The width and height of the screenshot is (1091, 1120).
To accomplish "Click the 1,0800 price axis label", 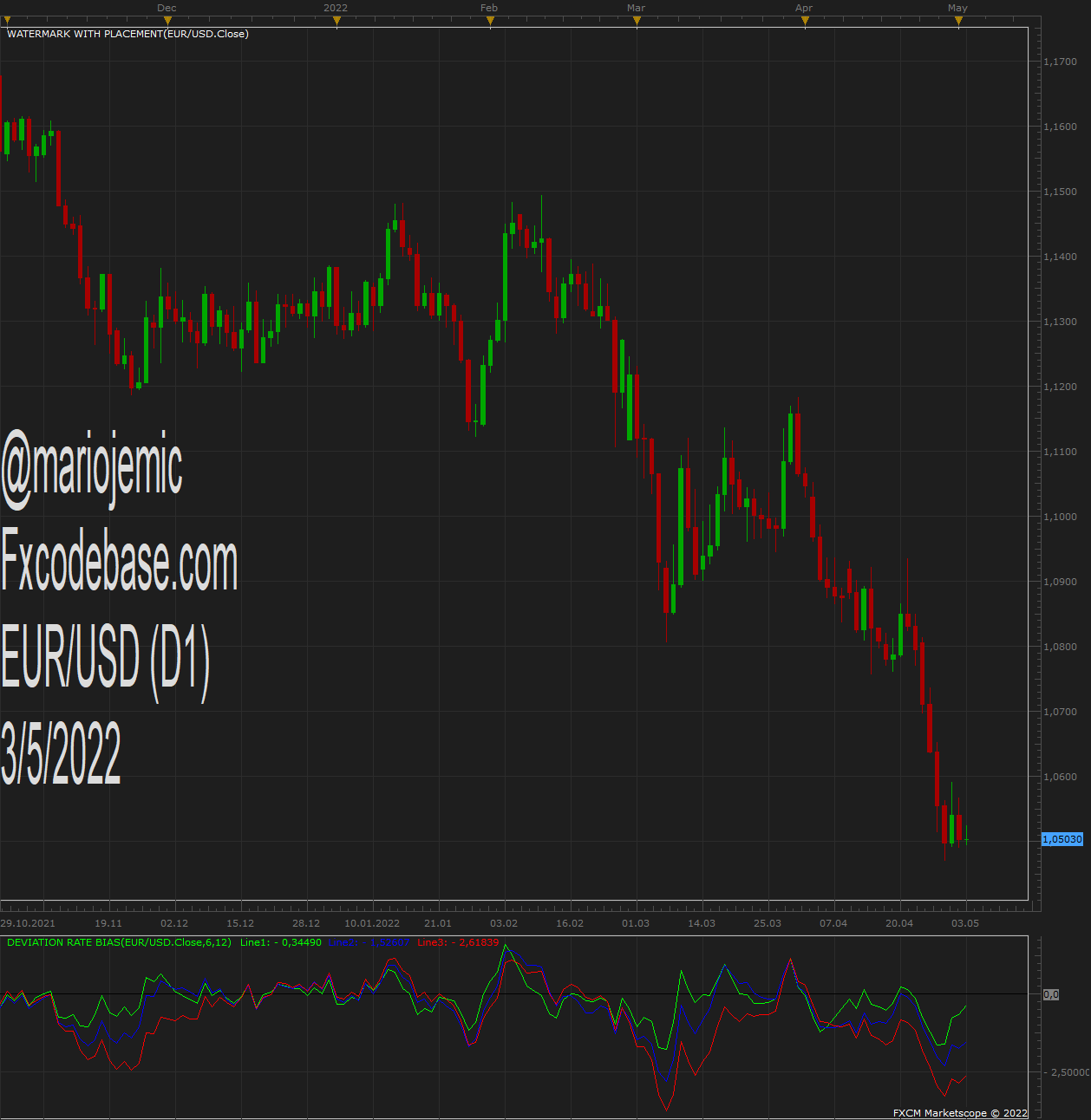I will coord(1060,647).
